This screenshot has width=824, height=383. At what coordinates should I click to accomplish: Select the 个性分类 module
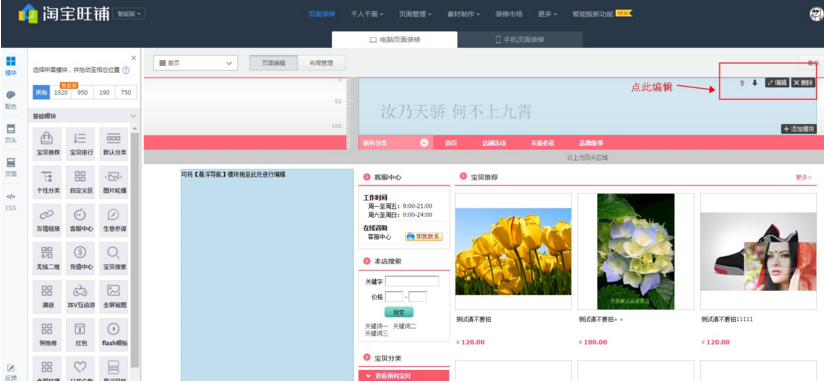(47, 182)
